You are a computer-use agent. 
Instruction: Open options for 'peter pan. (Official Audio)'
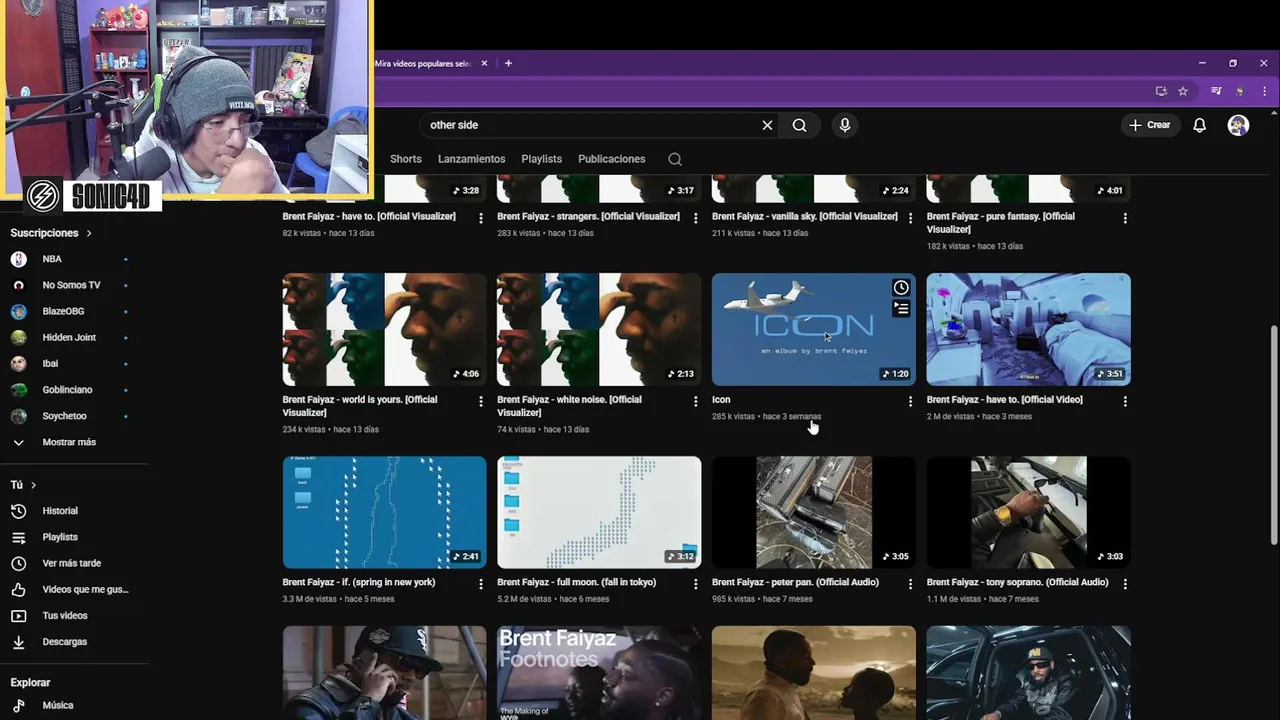tap(910, 584)
